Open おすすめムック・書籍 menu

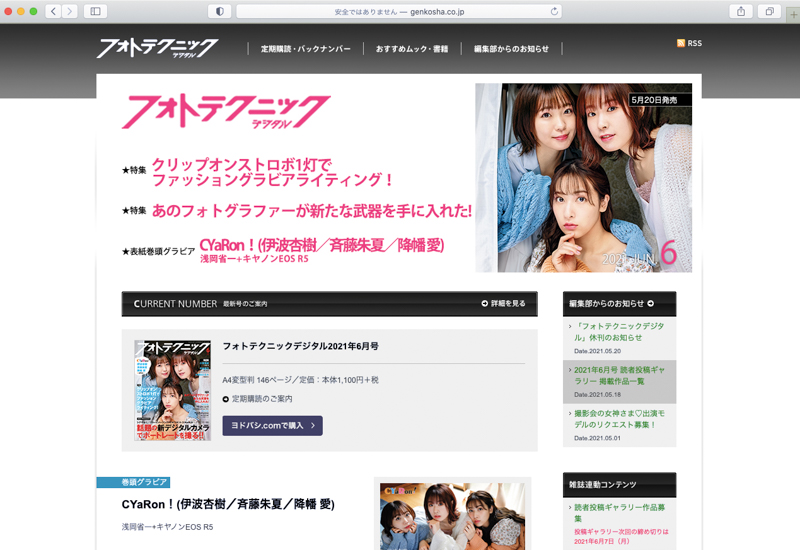tap(412, 49)
